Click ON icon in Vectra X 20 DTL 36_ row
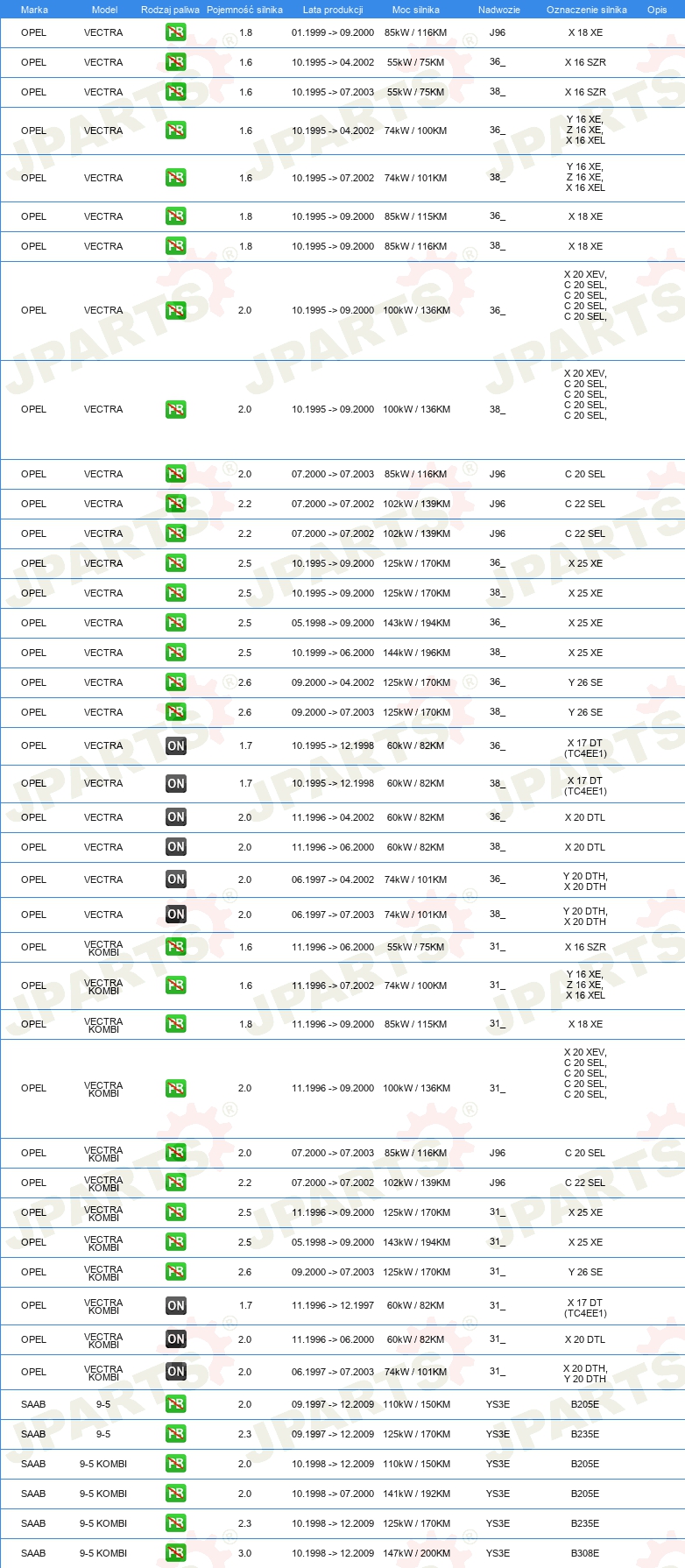Viewport: 685px width, 1568px height. point(176,817)
